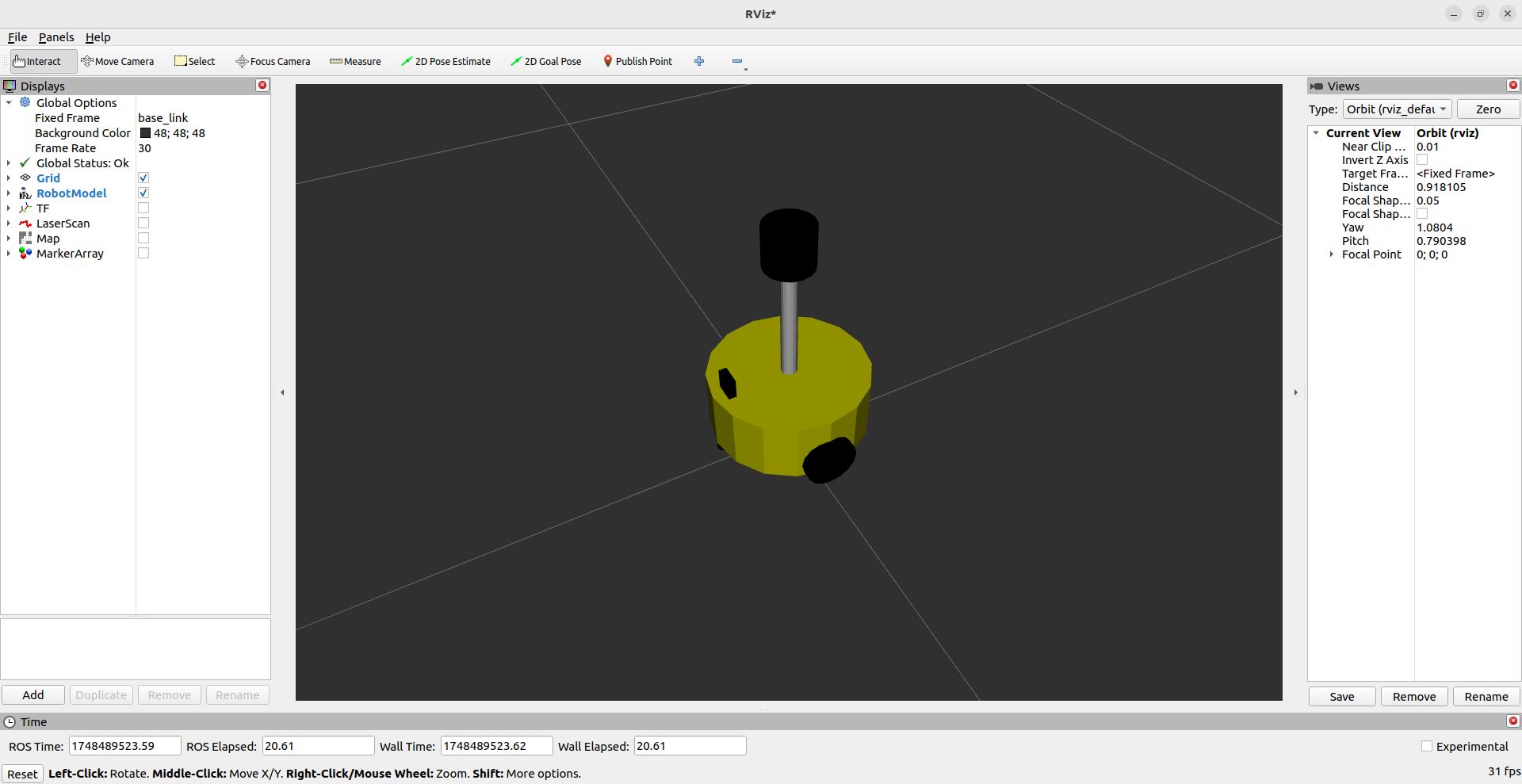Activate the Move Camera tool
The width and height of the screenshot is (1522, 784).
(x=117, y=61)
